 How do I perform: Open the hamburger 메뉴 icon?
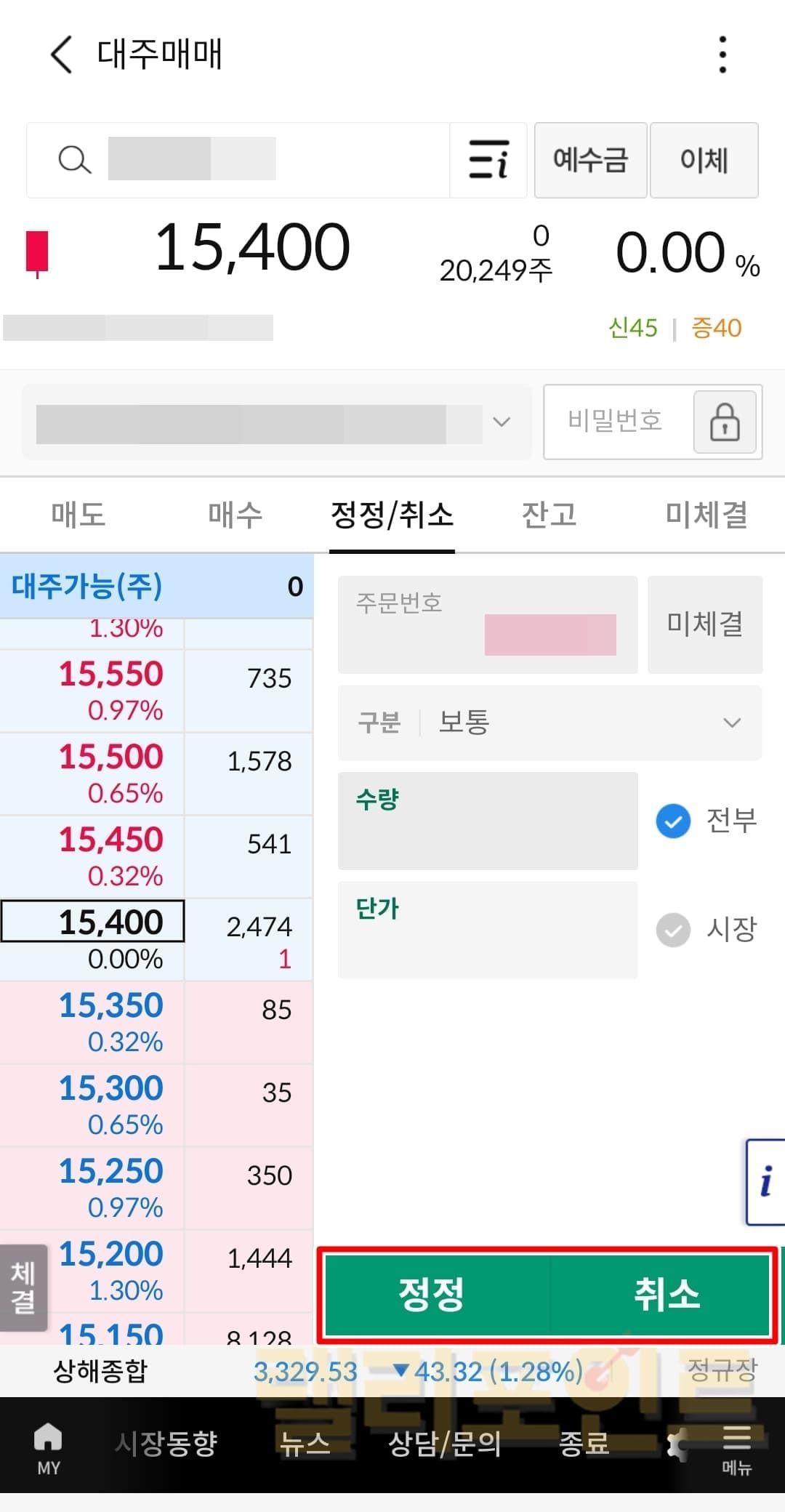click(736, 1448)
